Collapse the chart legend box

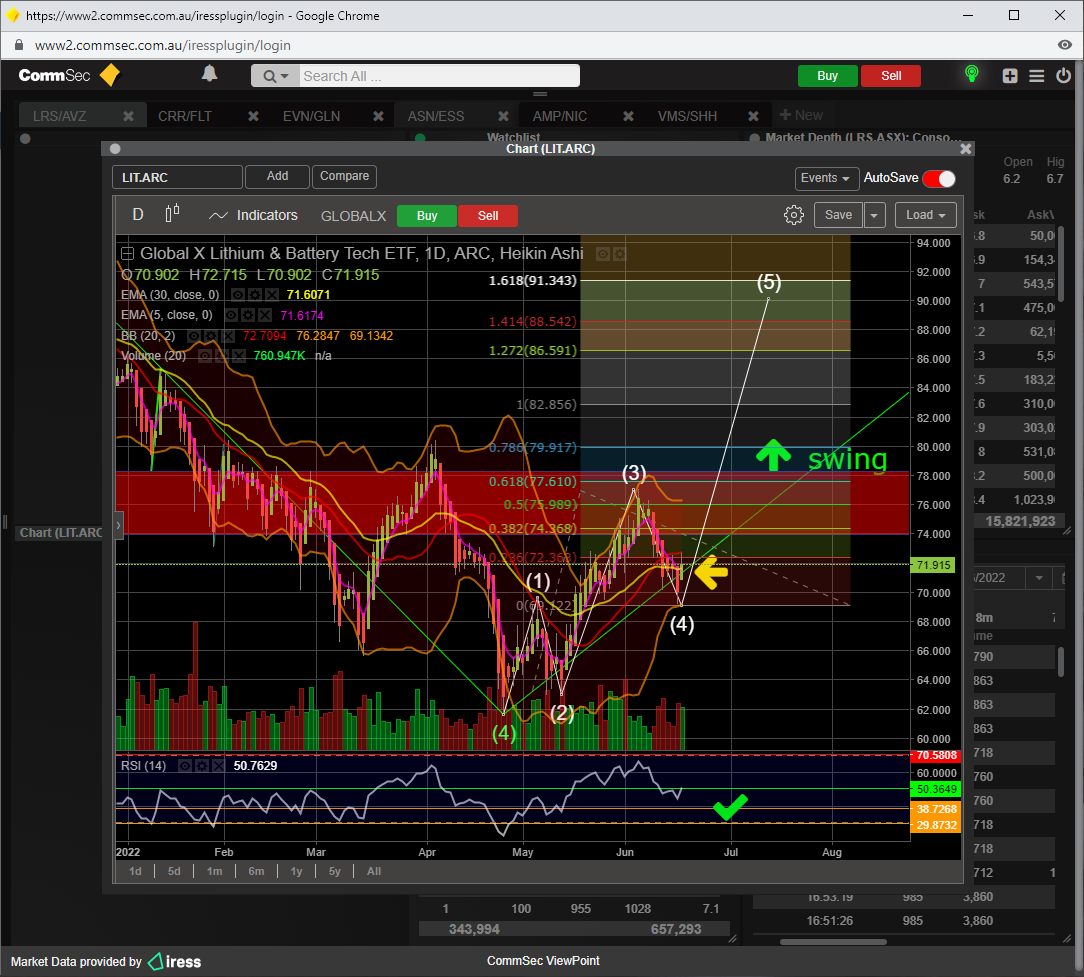coord(127,254)
